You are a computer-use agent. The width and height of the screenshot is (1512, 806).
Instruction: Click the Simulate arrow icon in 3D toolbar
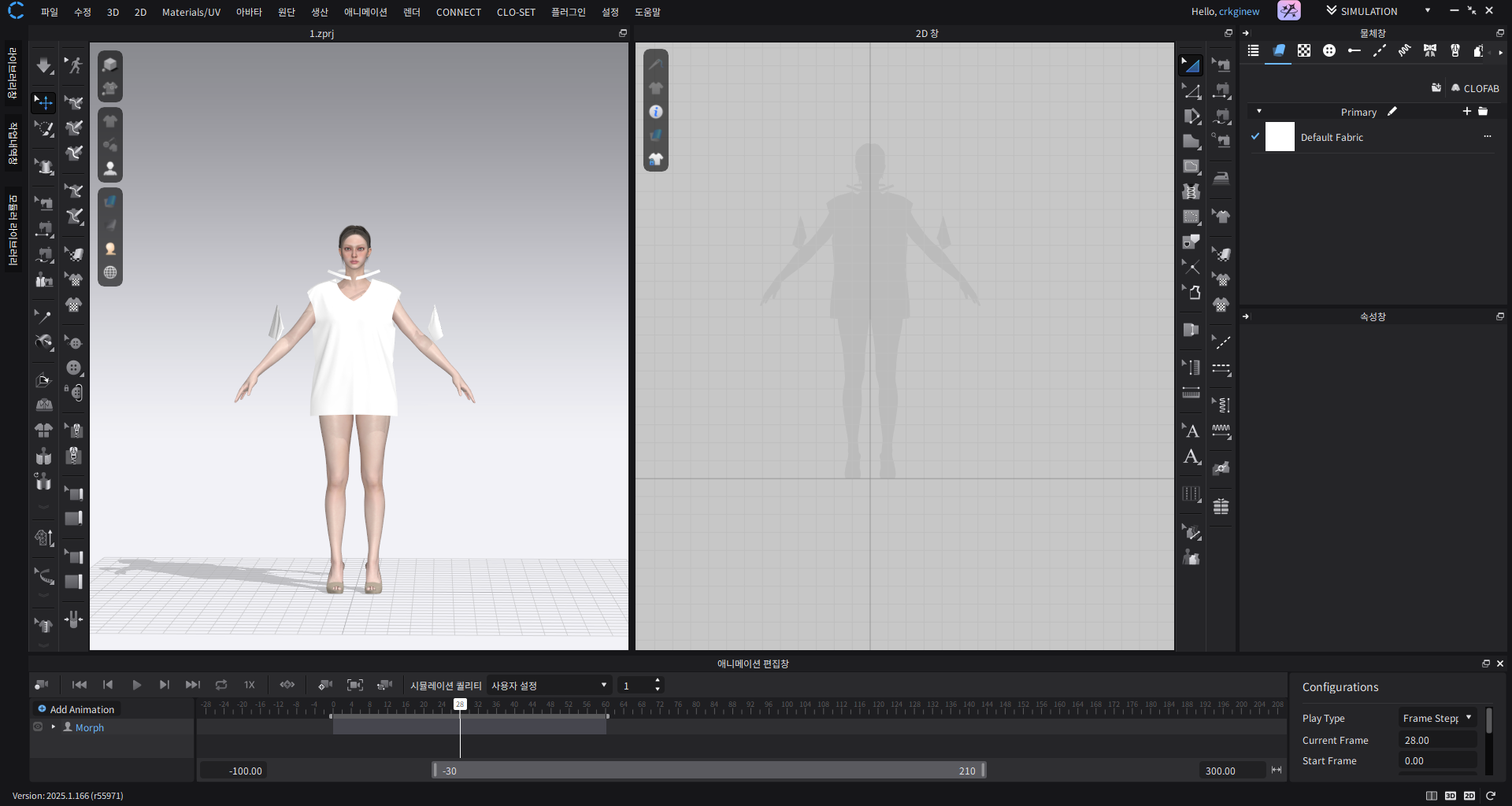click(x=44, y=65)
